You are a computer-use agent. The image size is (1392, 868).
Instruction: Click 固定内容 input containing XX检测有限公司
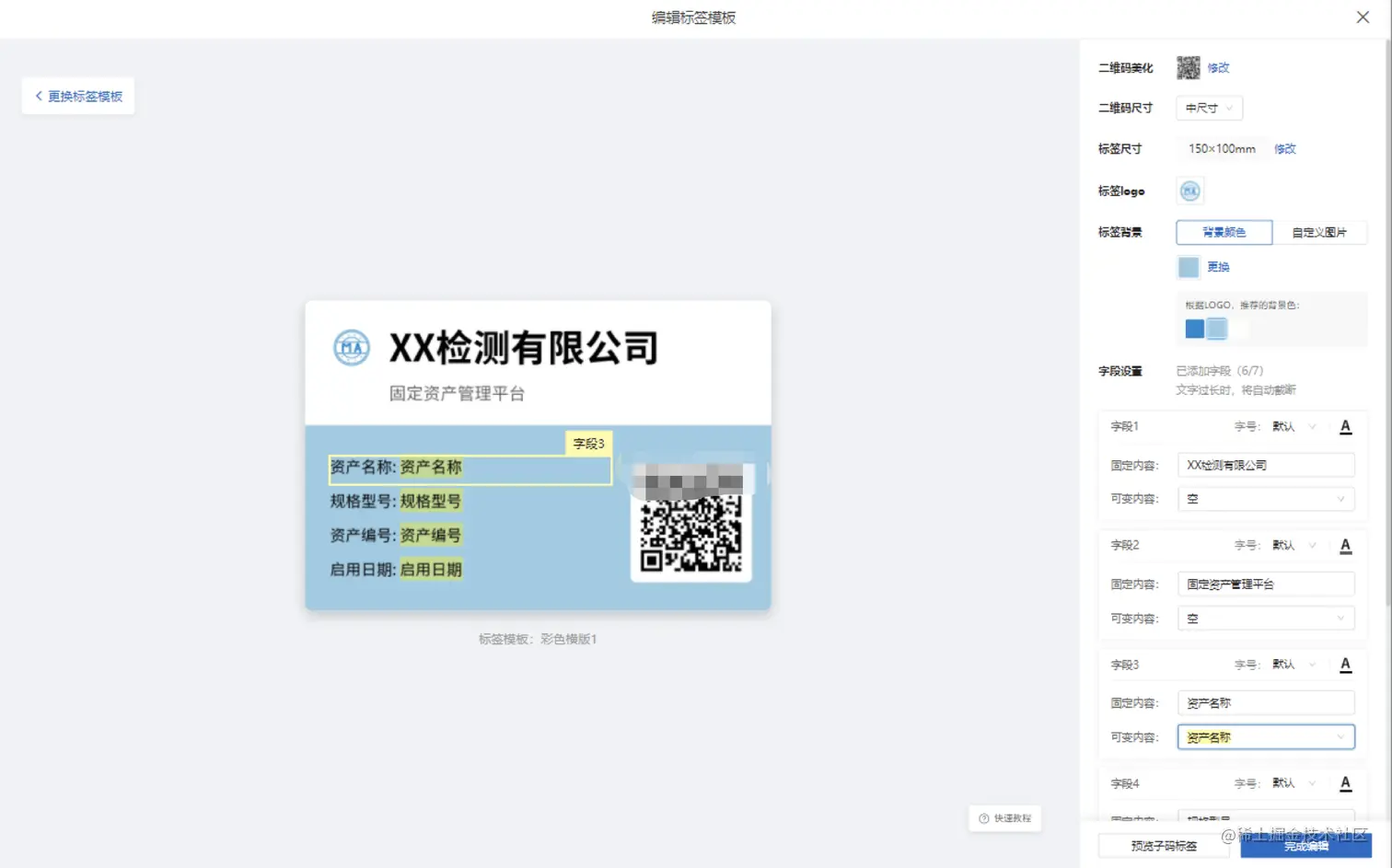(x=1266, y=465)
